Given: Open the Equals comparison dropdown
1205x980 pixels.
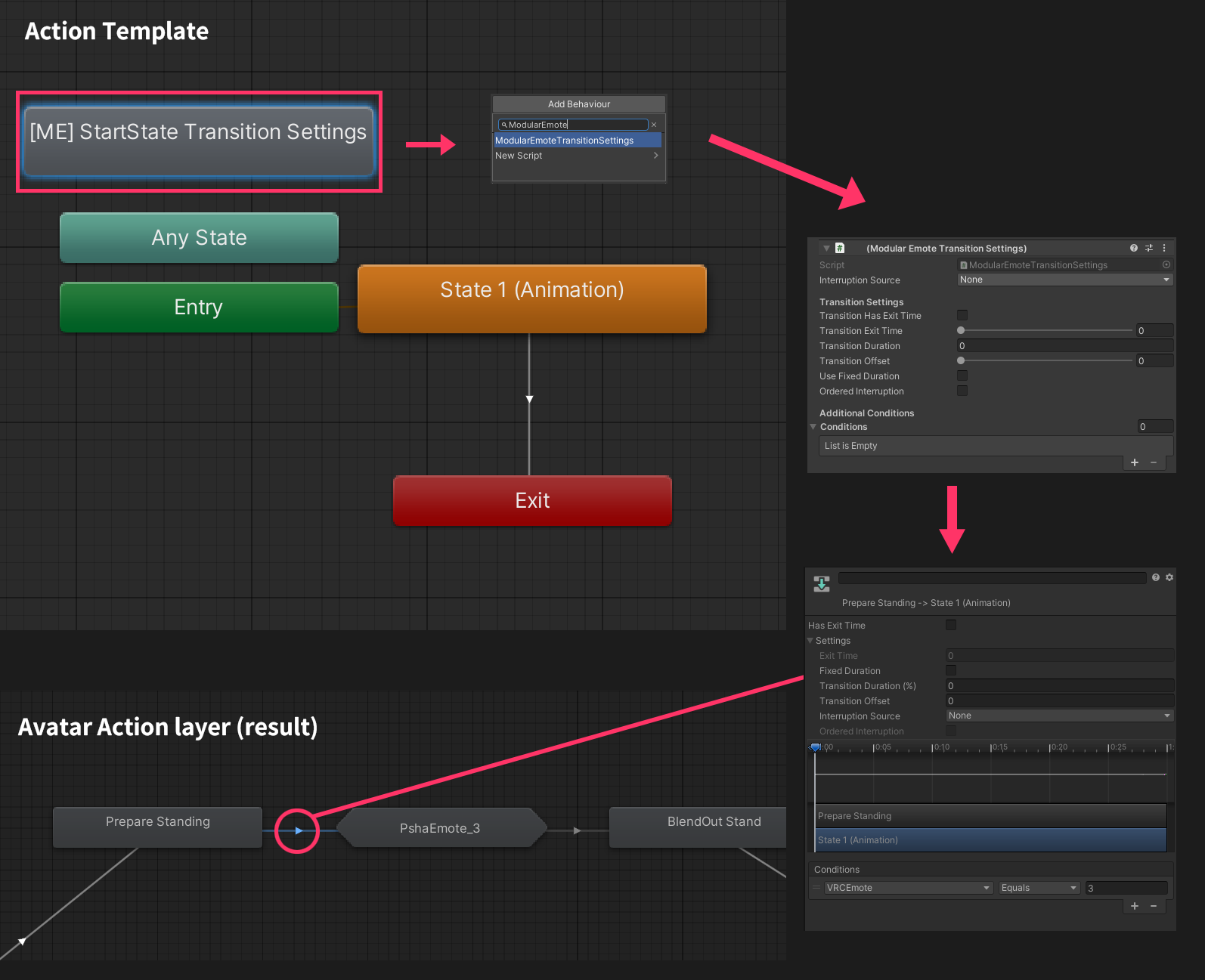Looking at the screenshot, I should point(1039,888).
